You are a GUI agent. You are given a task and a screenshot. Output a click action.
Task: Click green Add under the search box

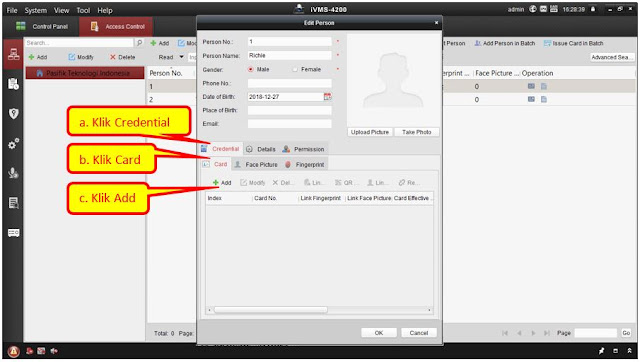38,57
